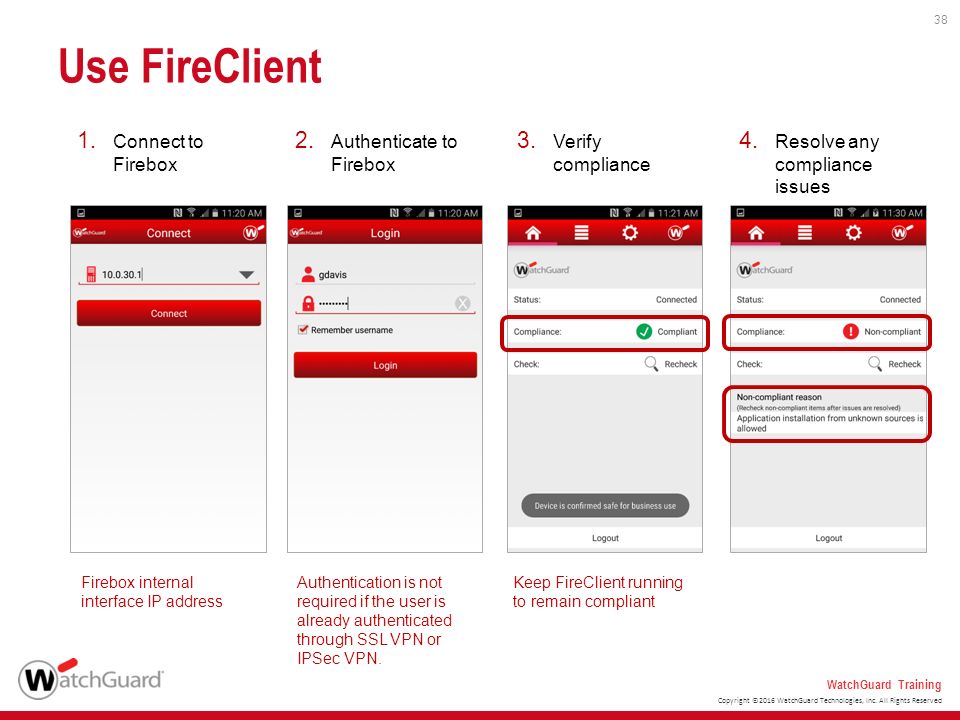
Task: Click Recheck magnifier on the Compliant screen
Action: click(x=651, y=364)
